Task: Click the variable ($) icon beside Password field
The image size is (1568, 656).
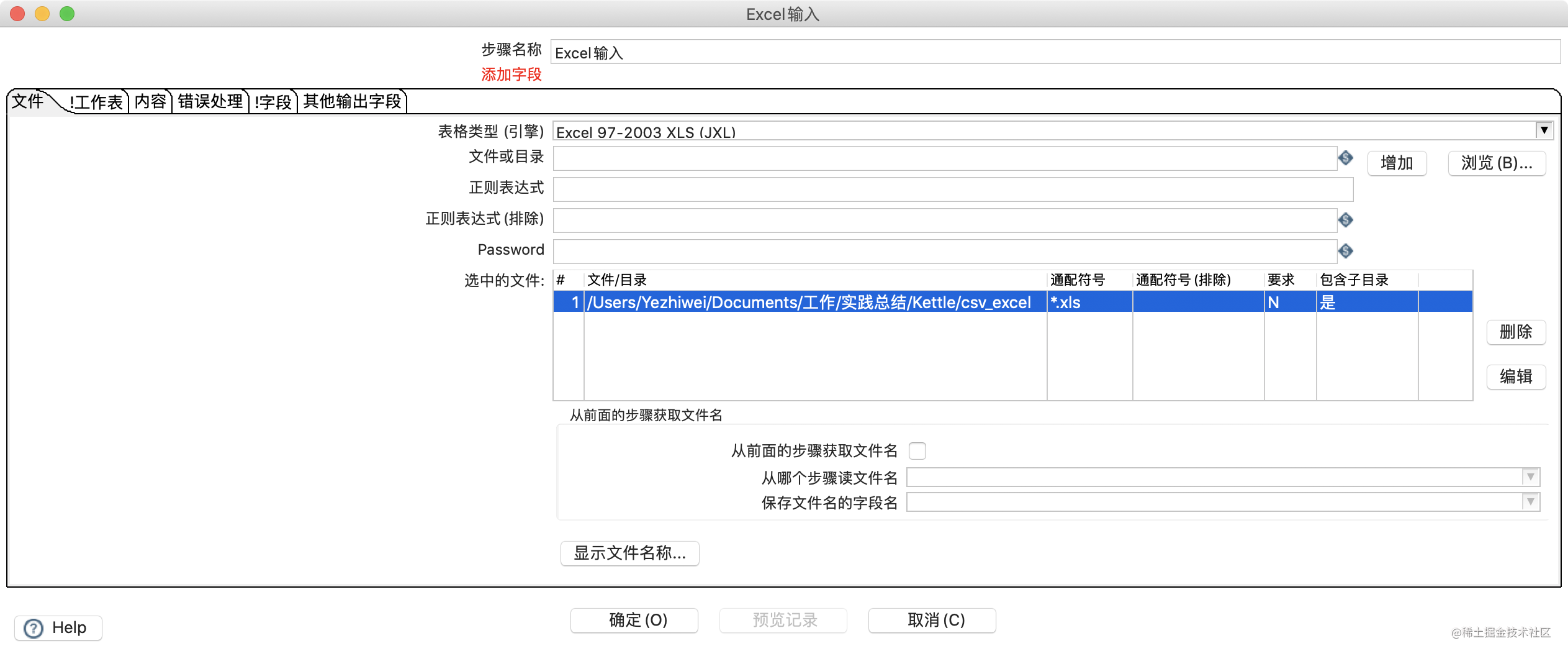Action: (x=1346, y=252)
